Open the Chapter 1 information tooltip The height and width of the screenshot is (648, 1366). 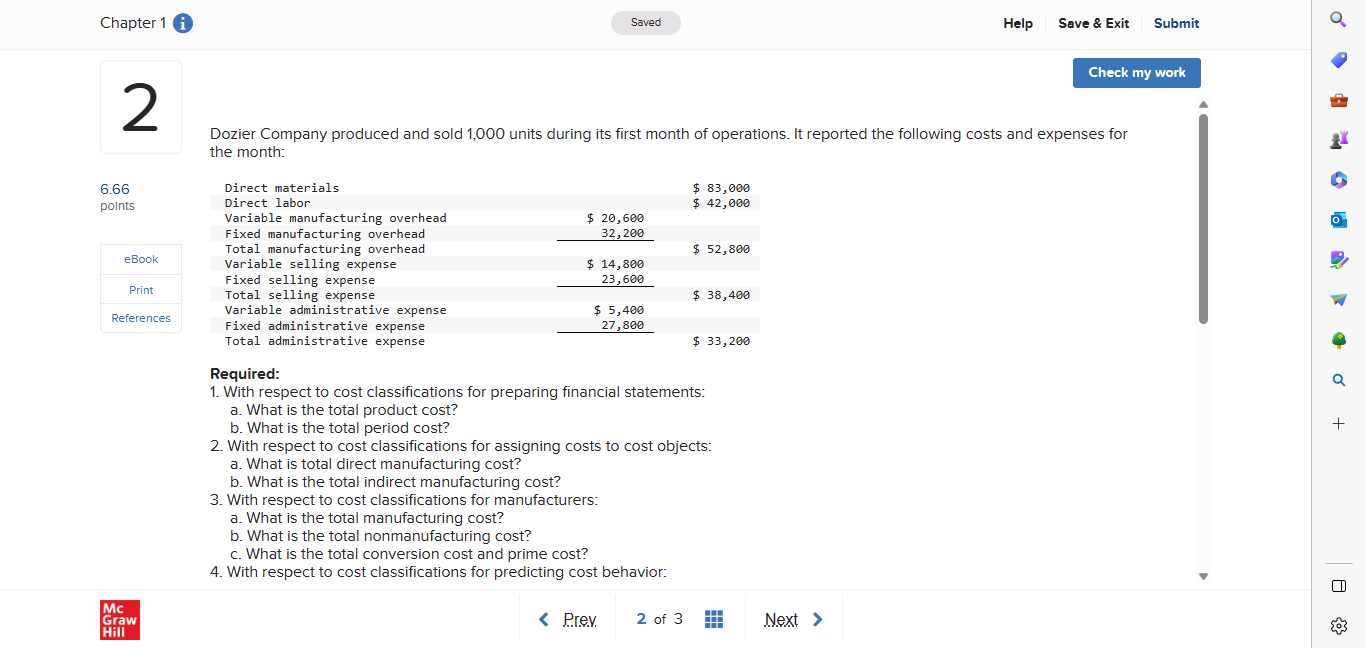point(182,23)
